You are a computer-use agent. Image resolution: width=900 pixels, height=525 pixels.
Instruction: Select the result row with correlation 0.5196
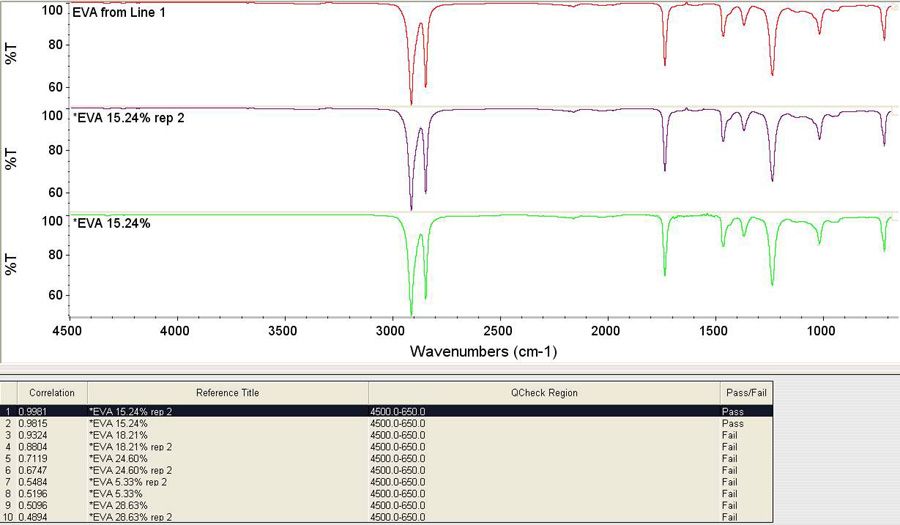386,493
